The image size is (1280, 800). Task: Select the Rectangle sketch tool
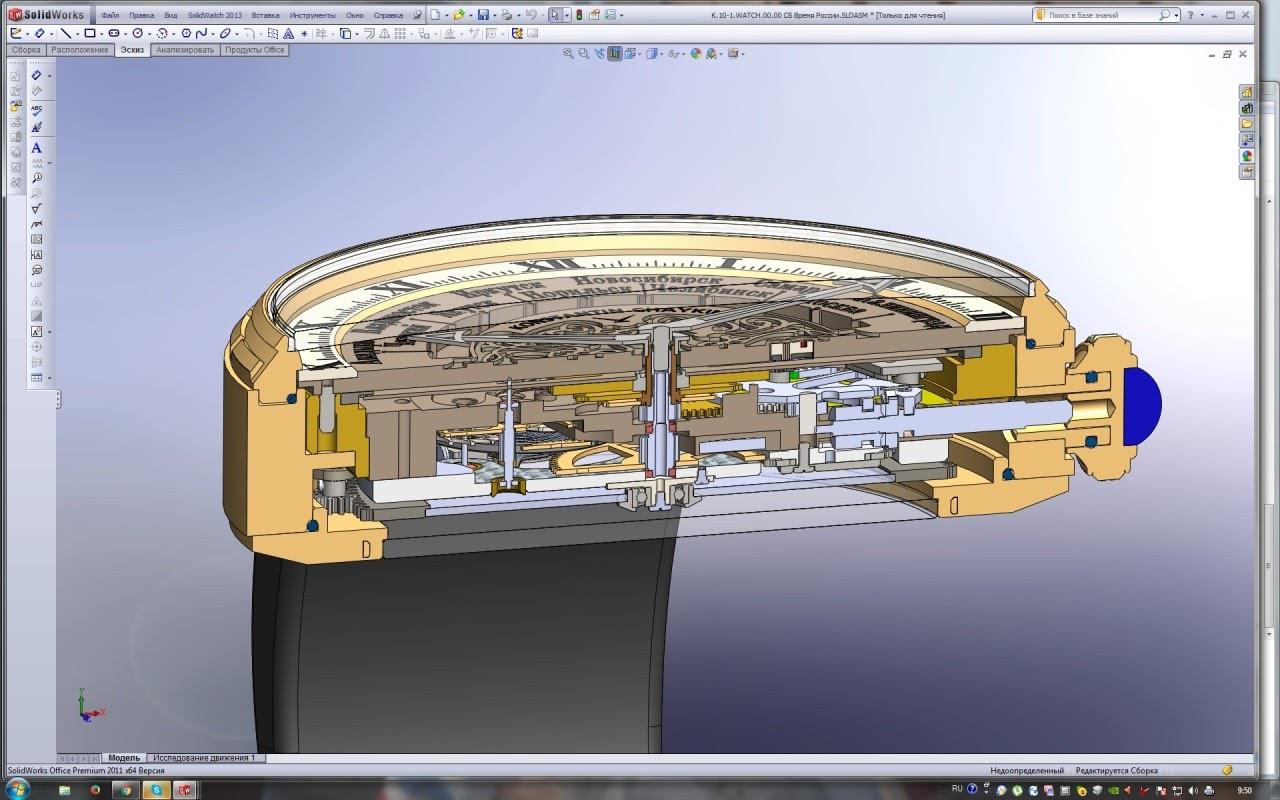pyautogui.click(x=89, y=33)
